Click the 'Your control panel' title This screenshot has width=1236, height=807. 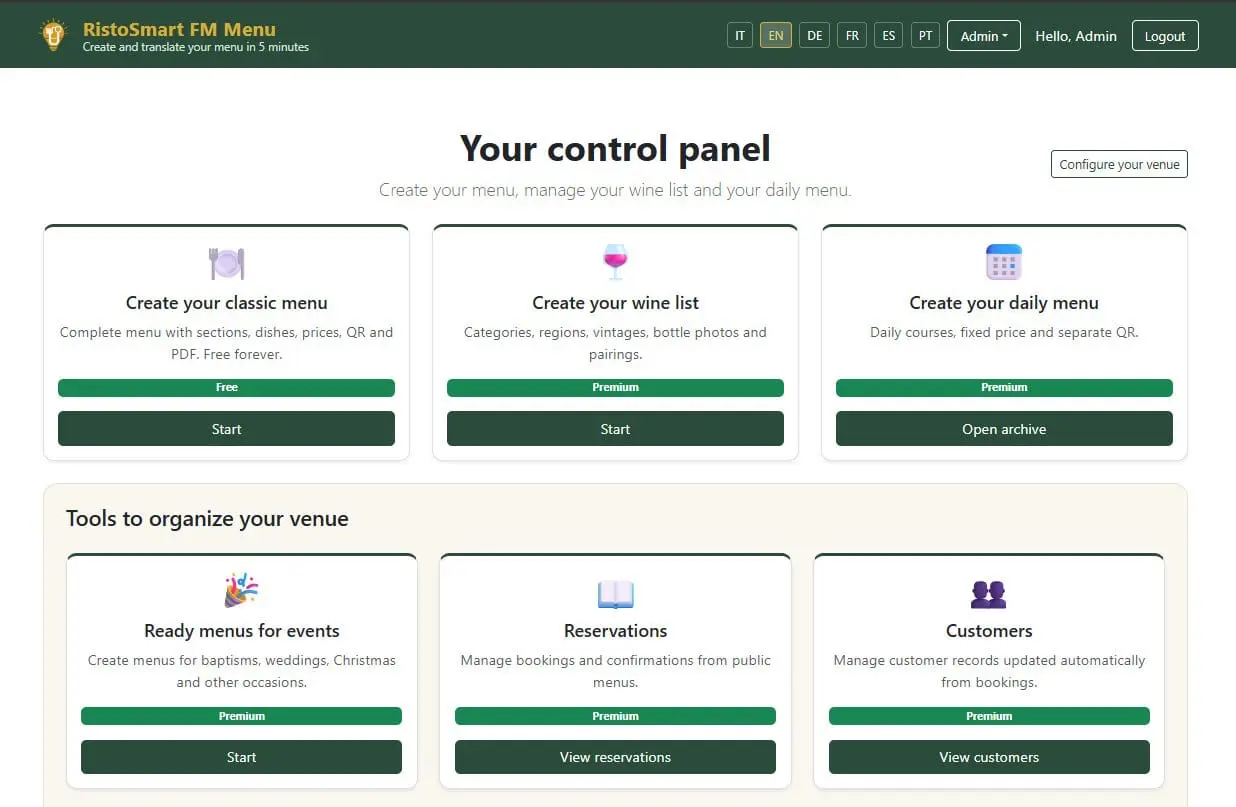(x=615, y=148)
